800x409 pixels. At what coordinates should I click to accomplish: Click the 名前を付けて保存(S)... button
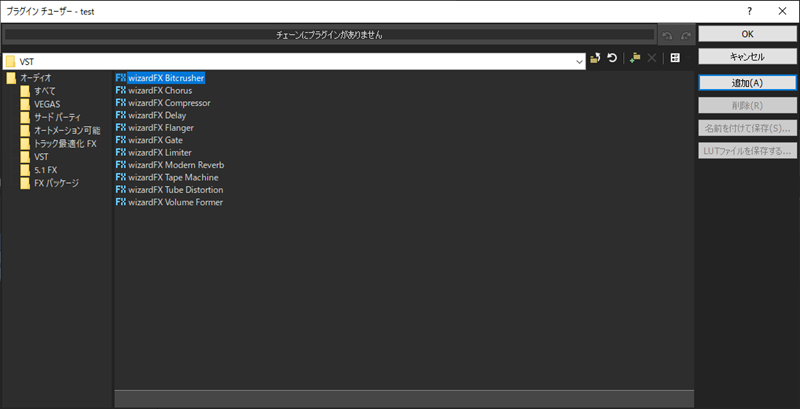(747, 128)
